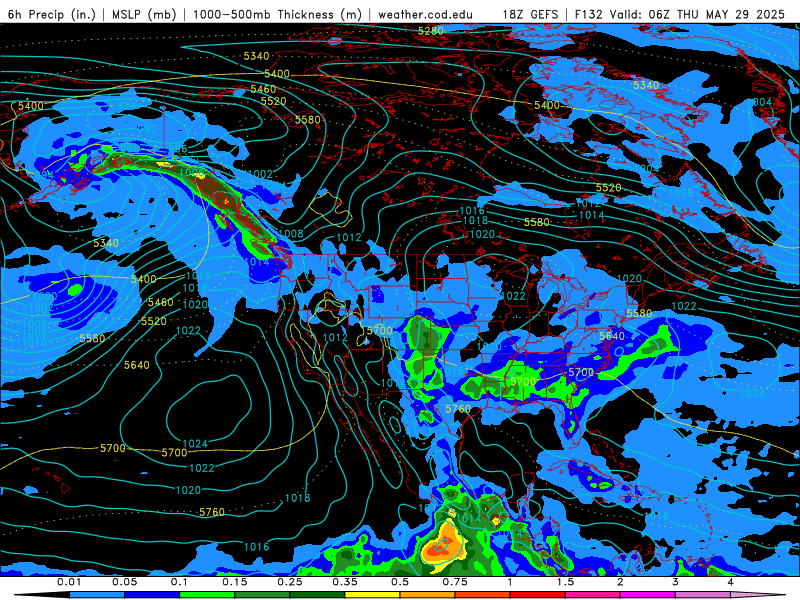Select the yellow 0.35 legend swatch
This screenshot has width=800, height=600.
[372, 595]
